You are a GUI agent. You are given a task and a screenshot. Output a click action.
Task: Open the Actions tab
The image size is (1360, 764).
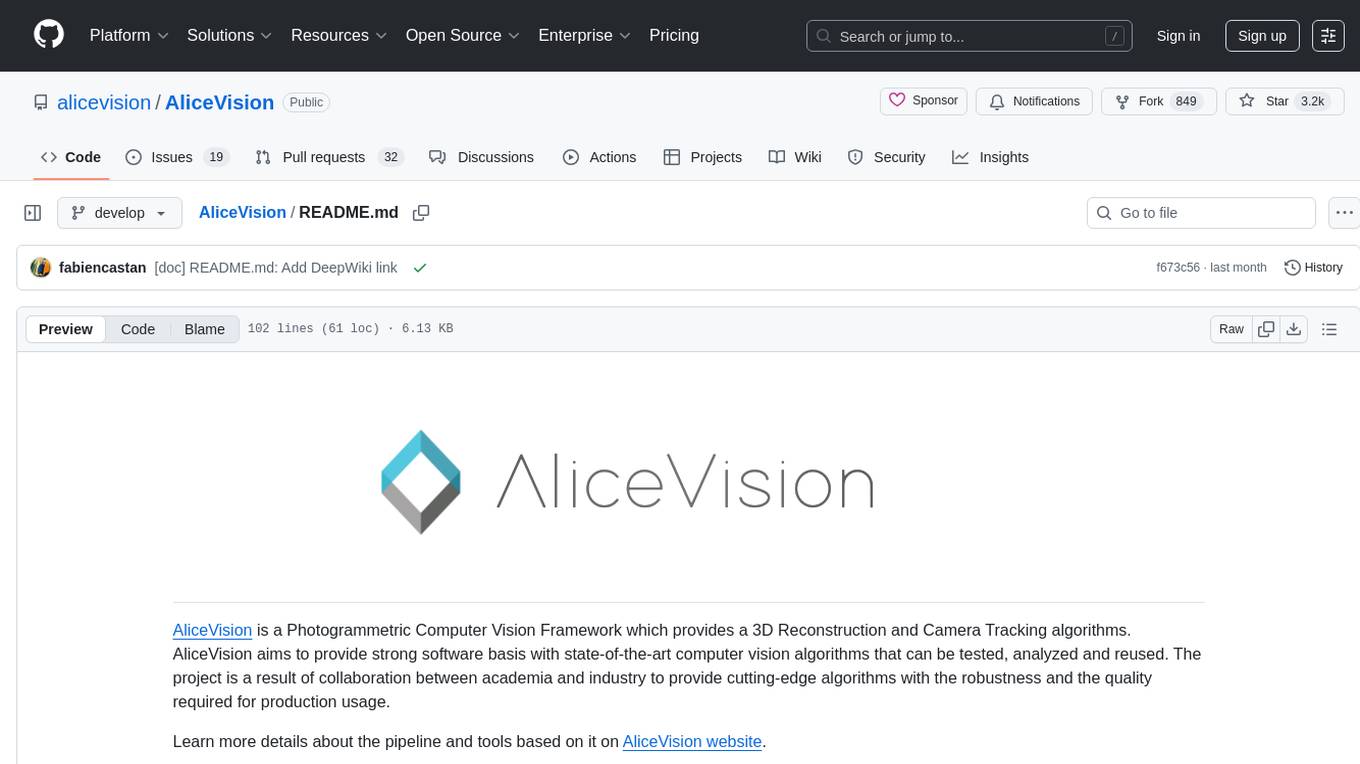(x=599, y=157)
